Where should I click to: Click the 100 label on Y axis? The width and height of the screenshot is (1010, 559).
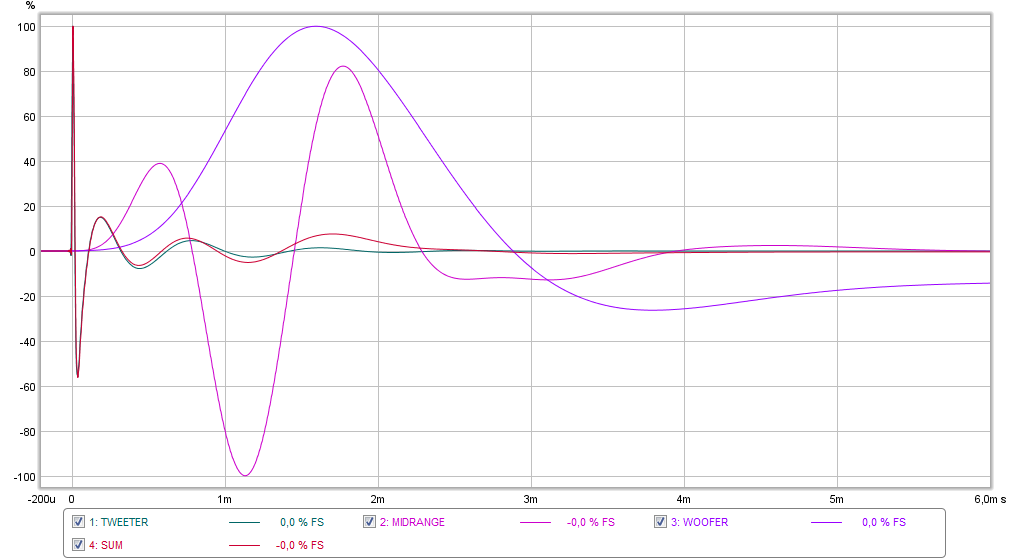tap(26, 27)
